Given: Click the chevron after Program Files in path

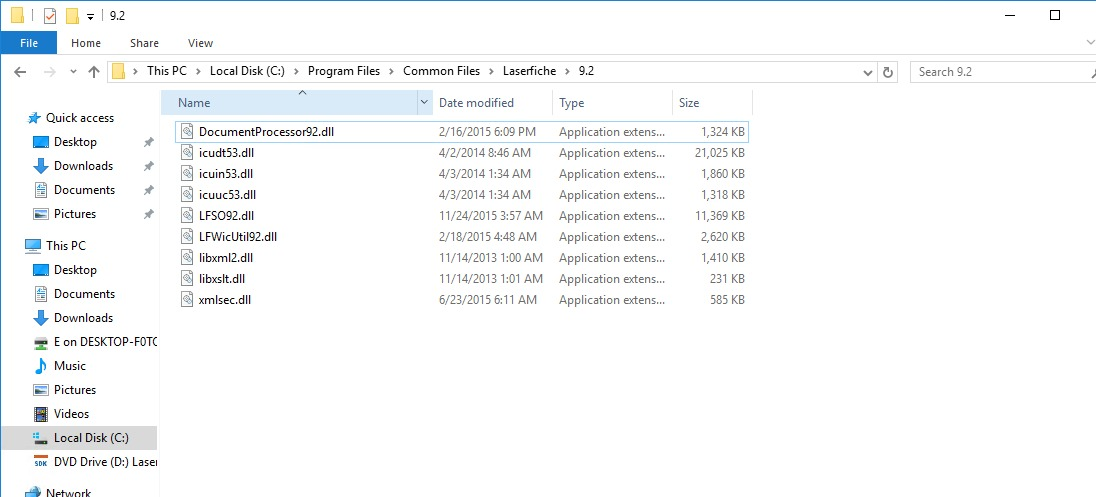Looking at the screenshot, I should pos(391,71).
